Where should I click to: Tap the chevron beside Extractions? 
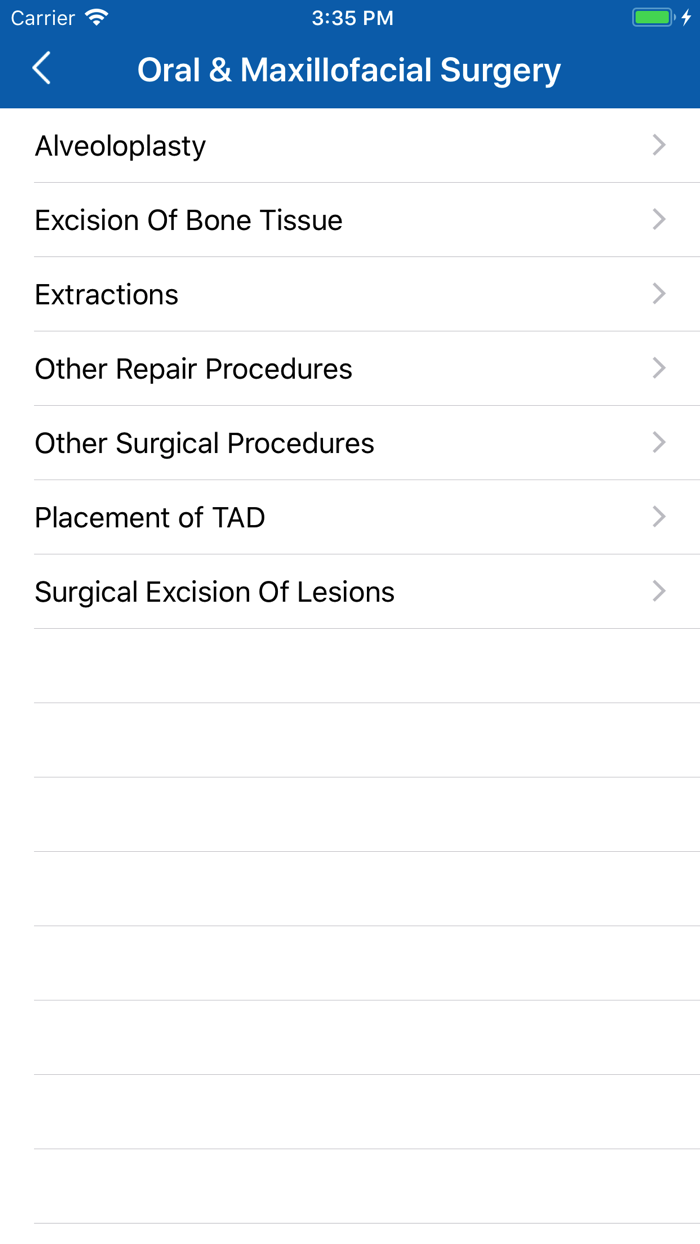(x=658, y=294)
